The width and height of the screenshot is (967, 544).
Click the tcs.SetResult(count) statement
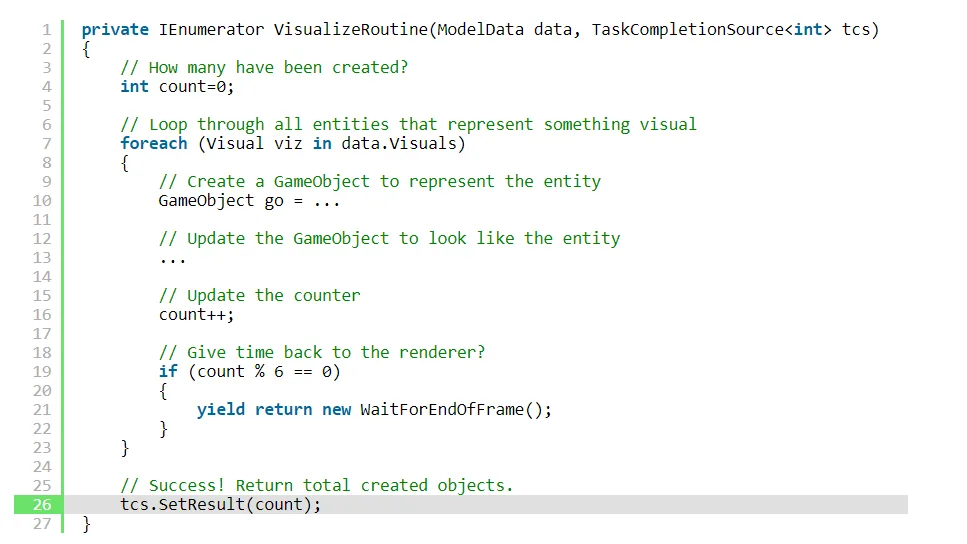(x=220, y=505)
